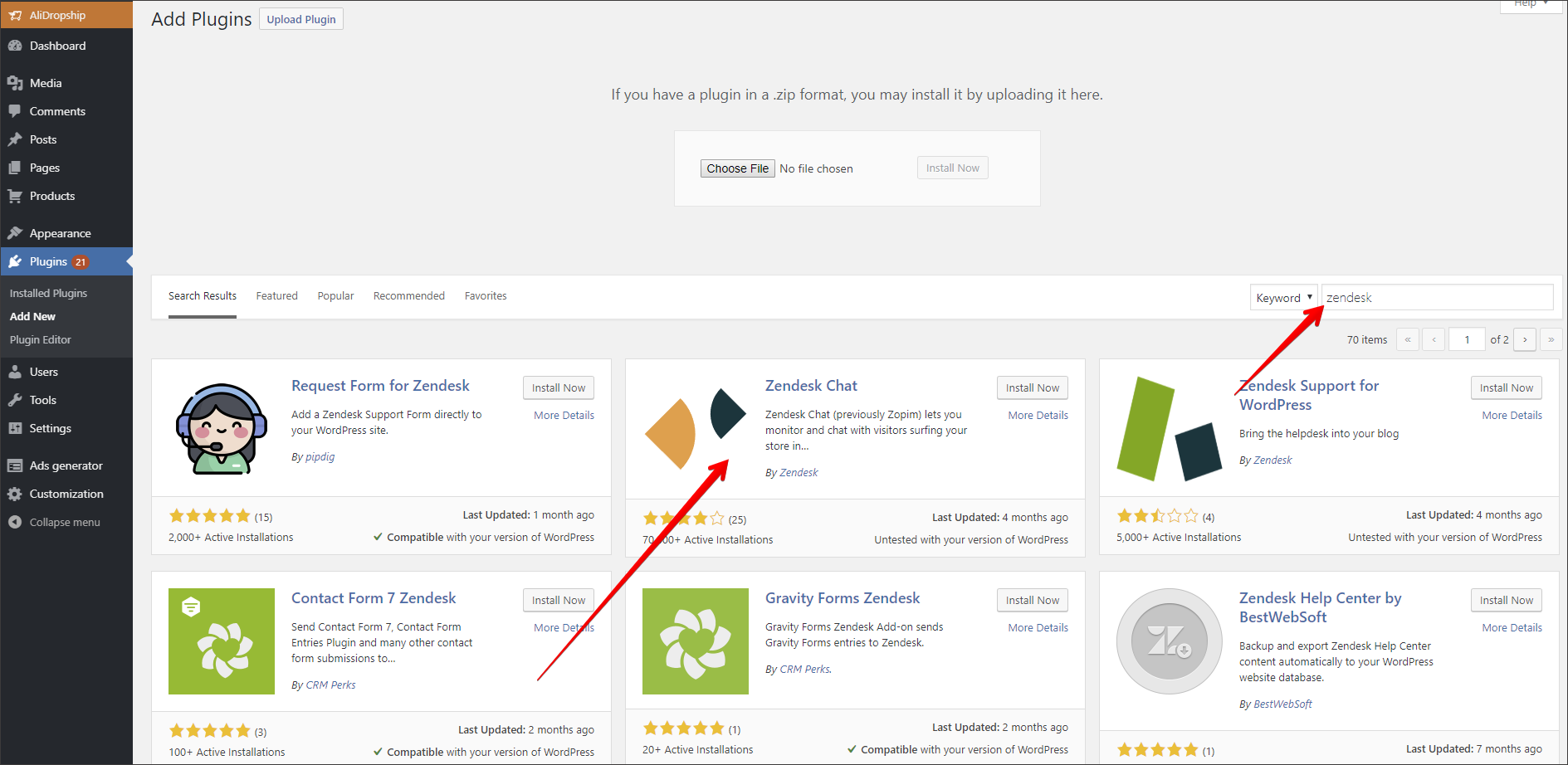This screenshot has height=765, width=1568.
Task: Open the Add New submenu item
Action: (x=32, y=316)
